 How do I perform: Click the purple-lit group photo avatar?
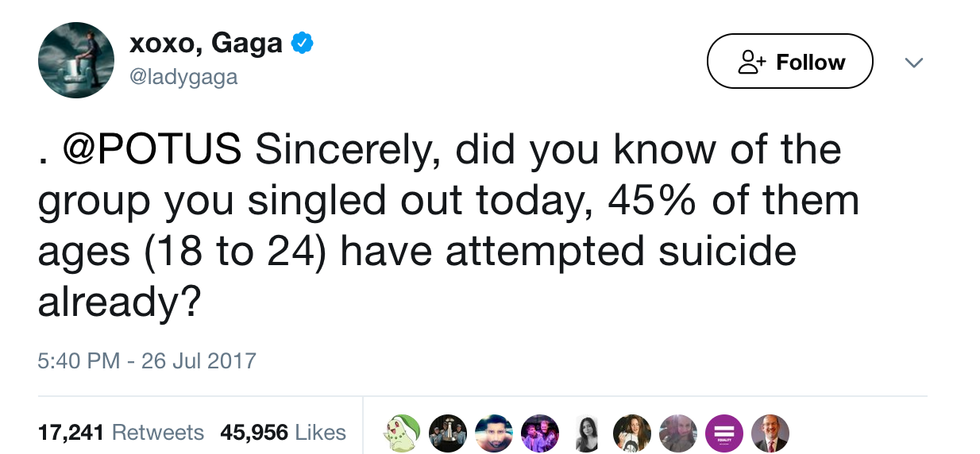(x=540, y=432)
